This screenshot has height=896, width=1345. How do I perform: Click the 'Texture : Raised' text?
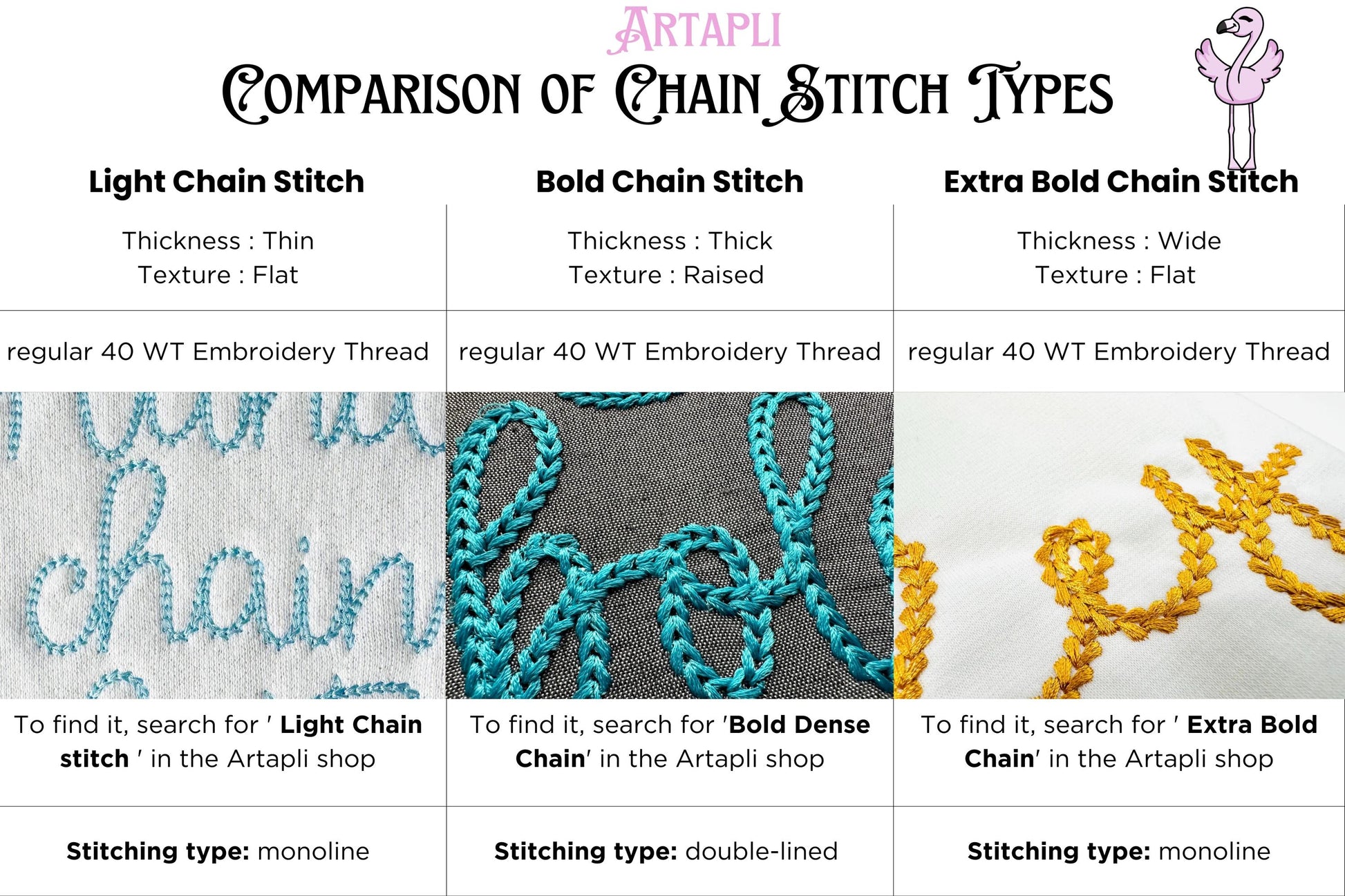click(666, 275)
